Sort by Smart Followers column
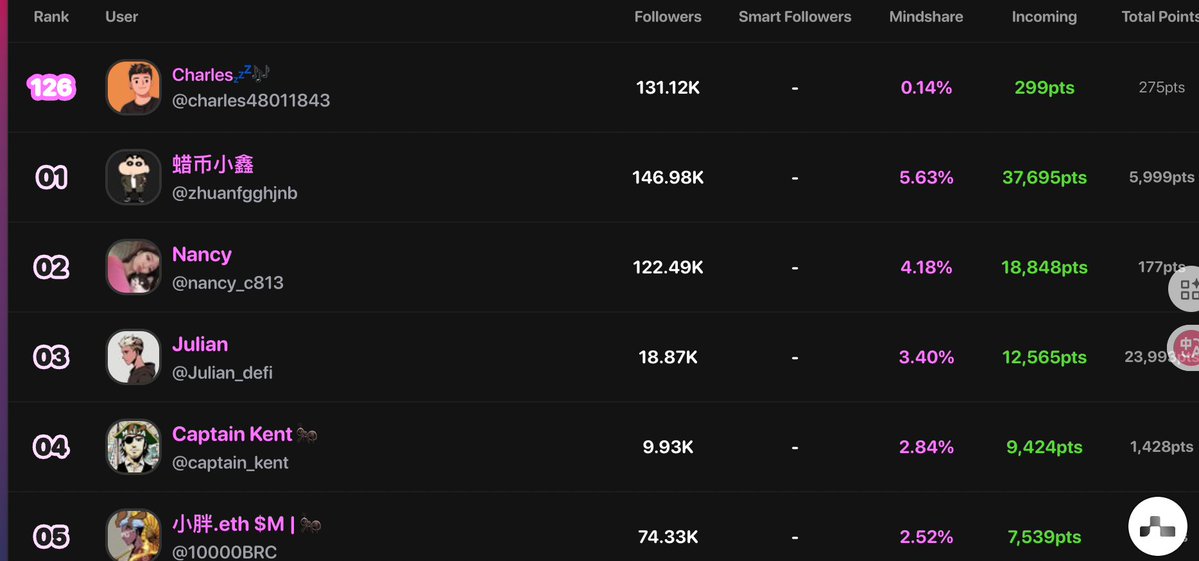The width and height of the screenshot is (1199, 561). 794,17
